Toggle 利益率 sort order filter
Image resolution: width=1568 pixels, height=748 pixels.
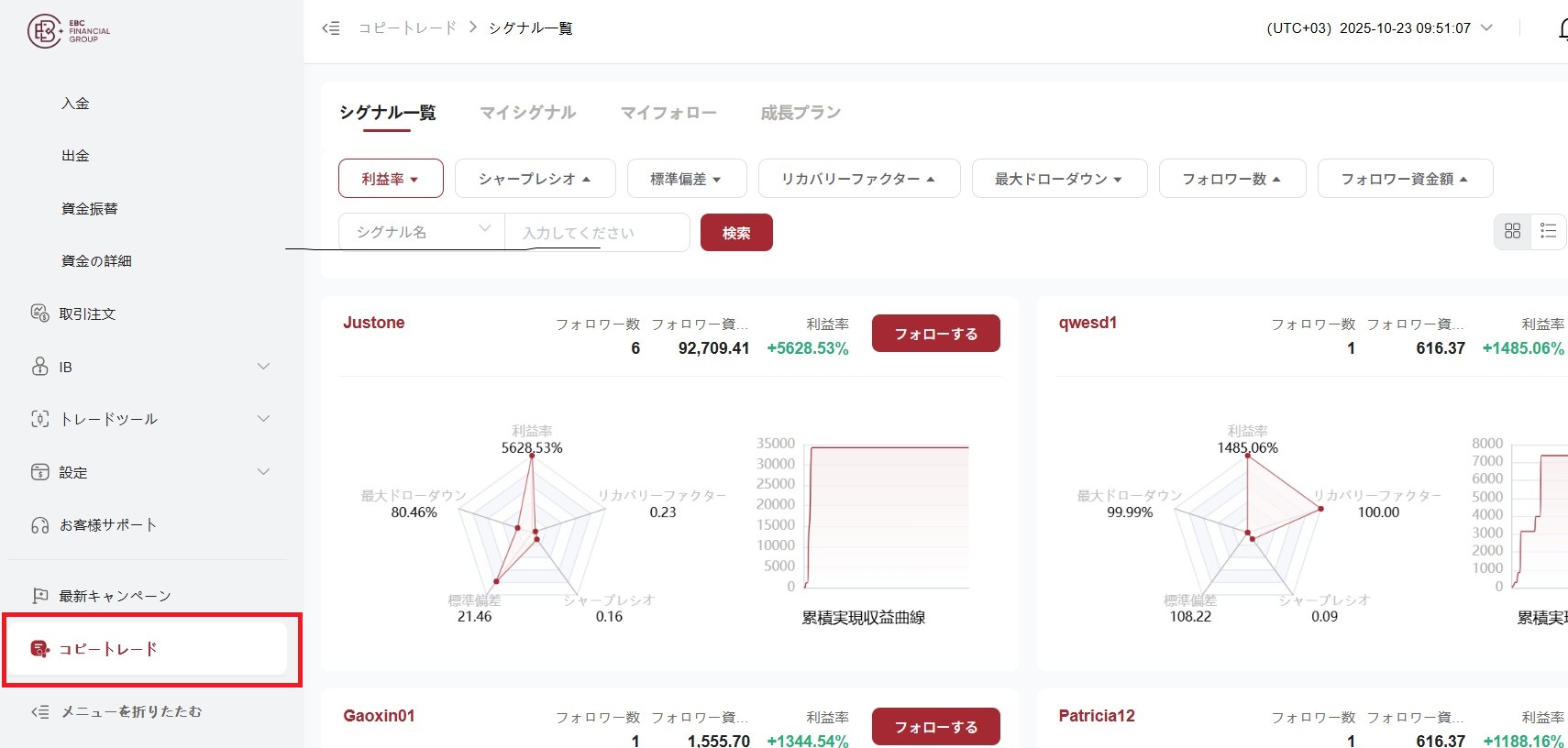click(x=391, y=179)
